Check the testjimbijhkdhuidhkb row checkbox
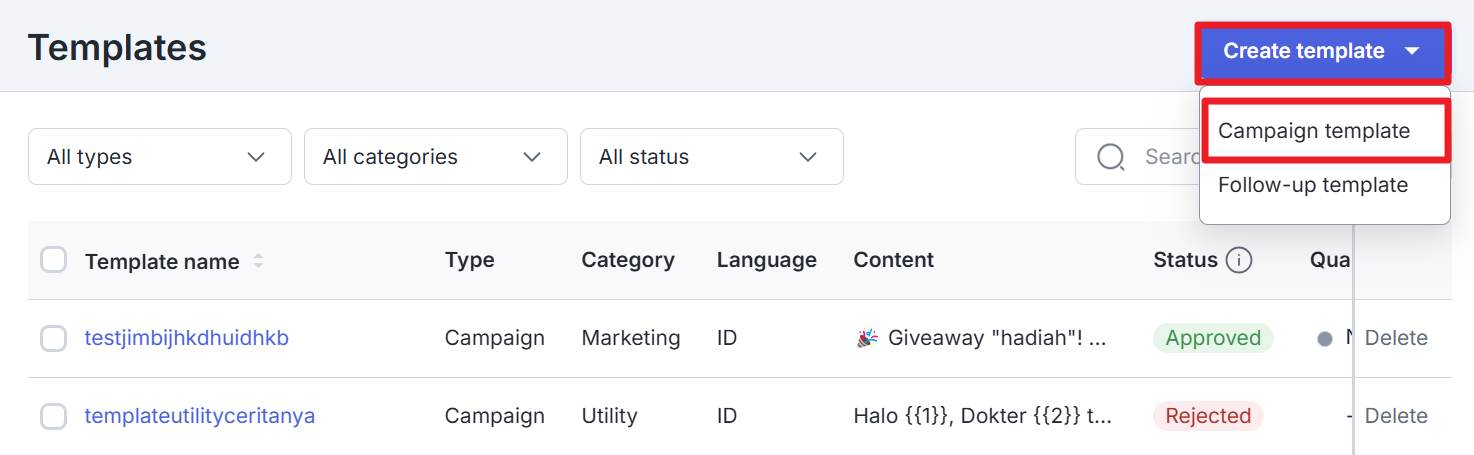Screen dimensions: 1474x455 click(x=53, y=338)
